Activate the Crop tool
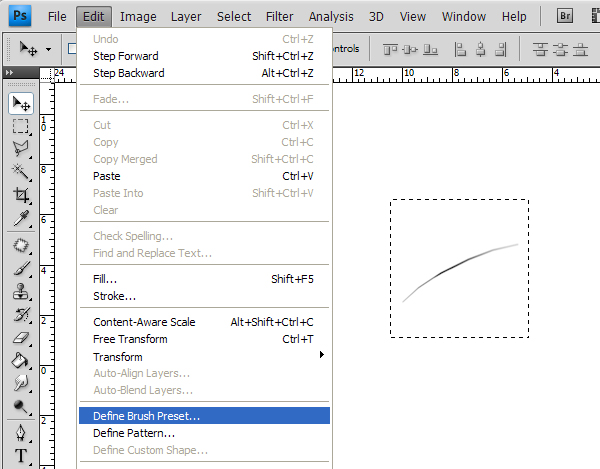Screen dimensions: 600x469 (x=20, y=195)
